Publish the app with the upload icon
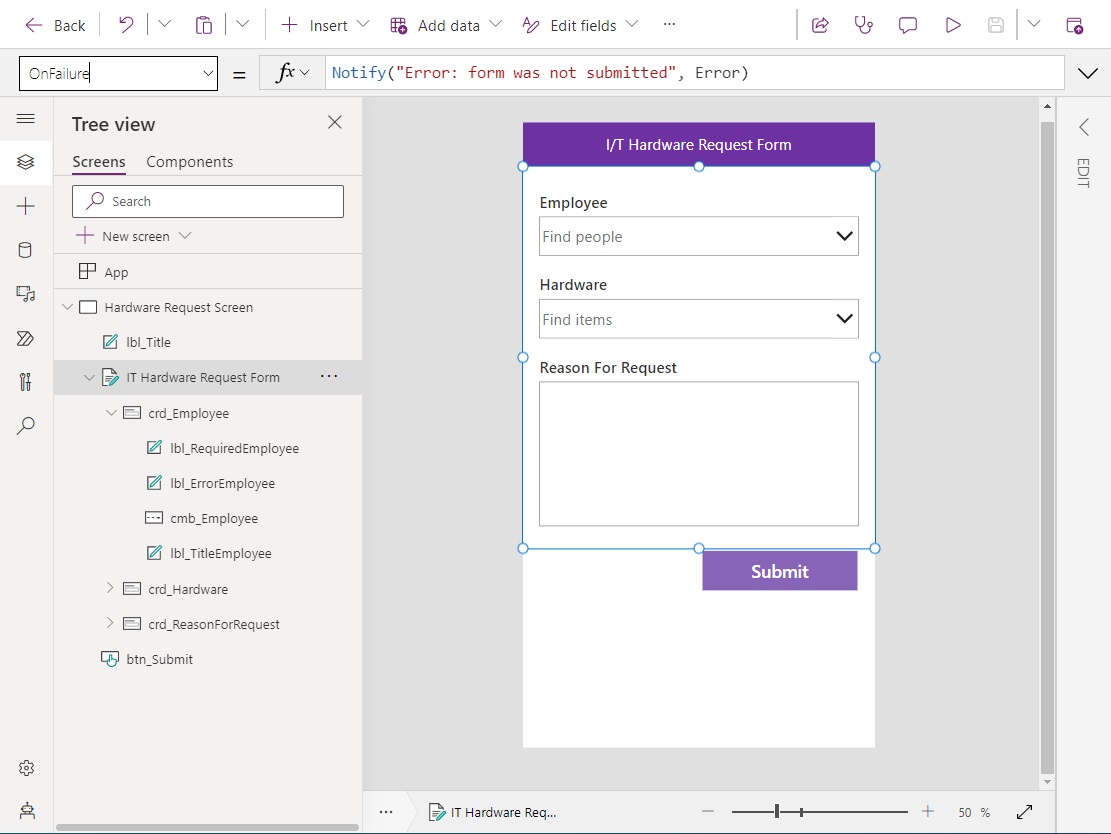 click(1075, 25)
